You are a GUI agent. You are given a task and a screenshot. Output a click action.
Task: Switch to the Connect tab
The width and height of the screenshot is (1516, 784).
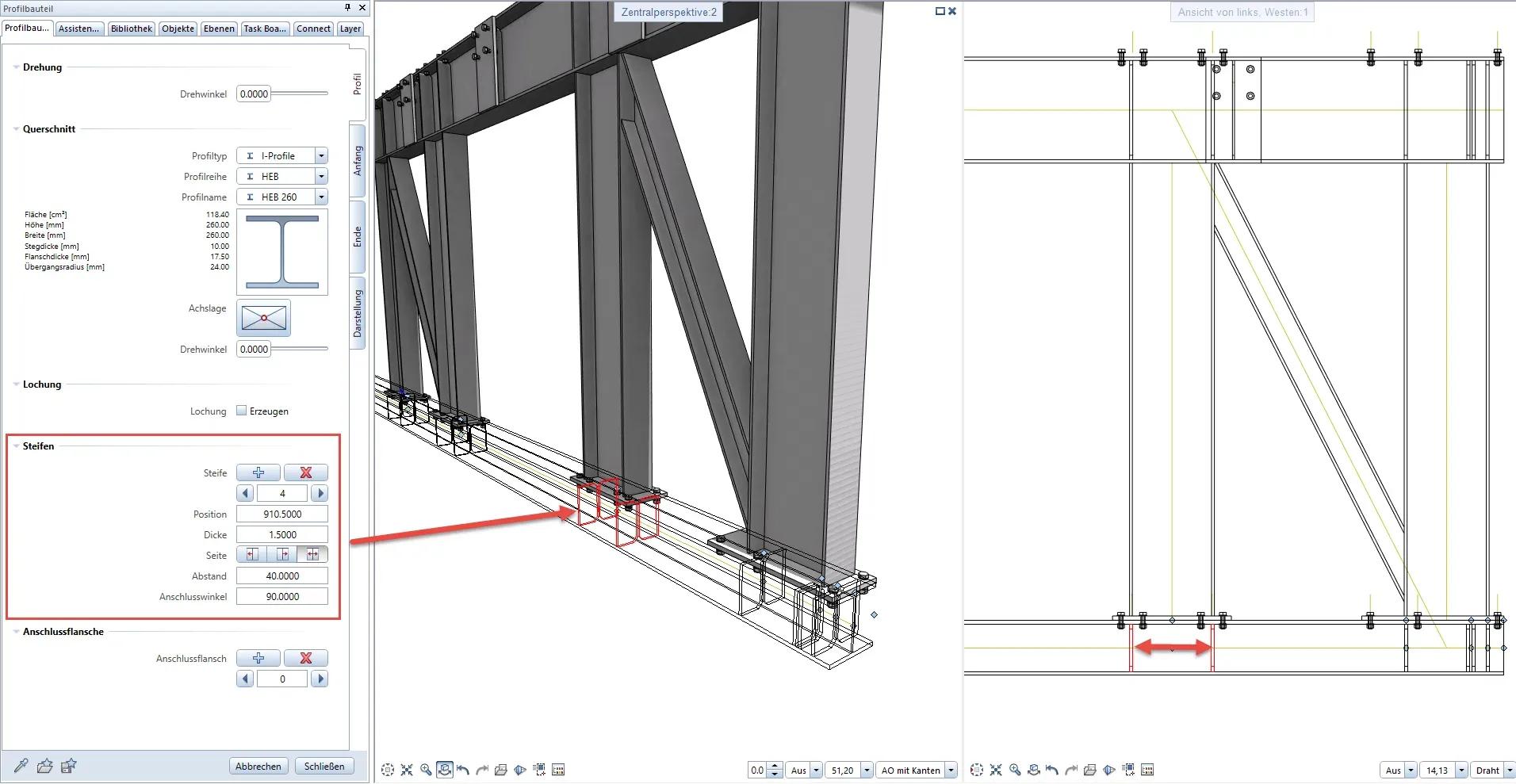coord(313,29)
